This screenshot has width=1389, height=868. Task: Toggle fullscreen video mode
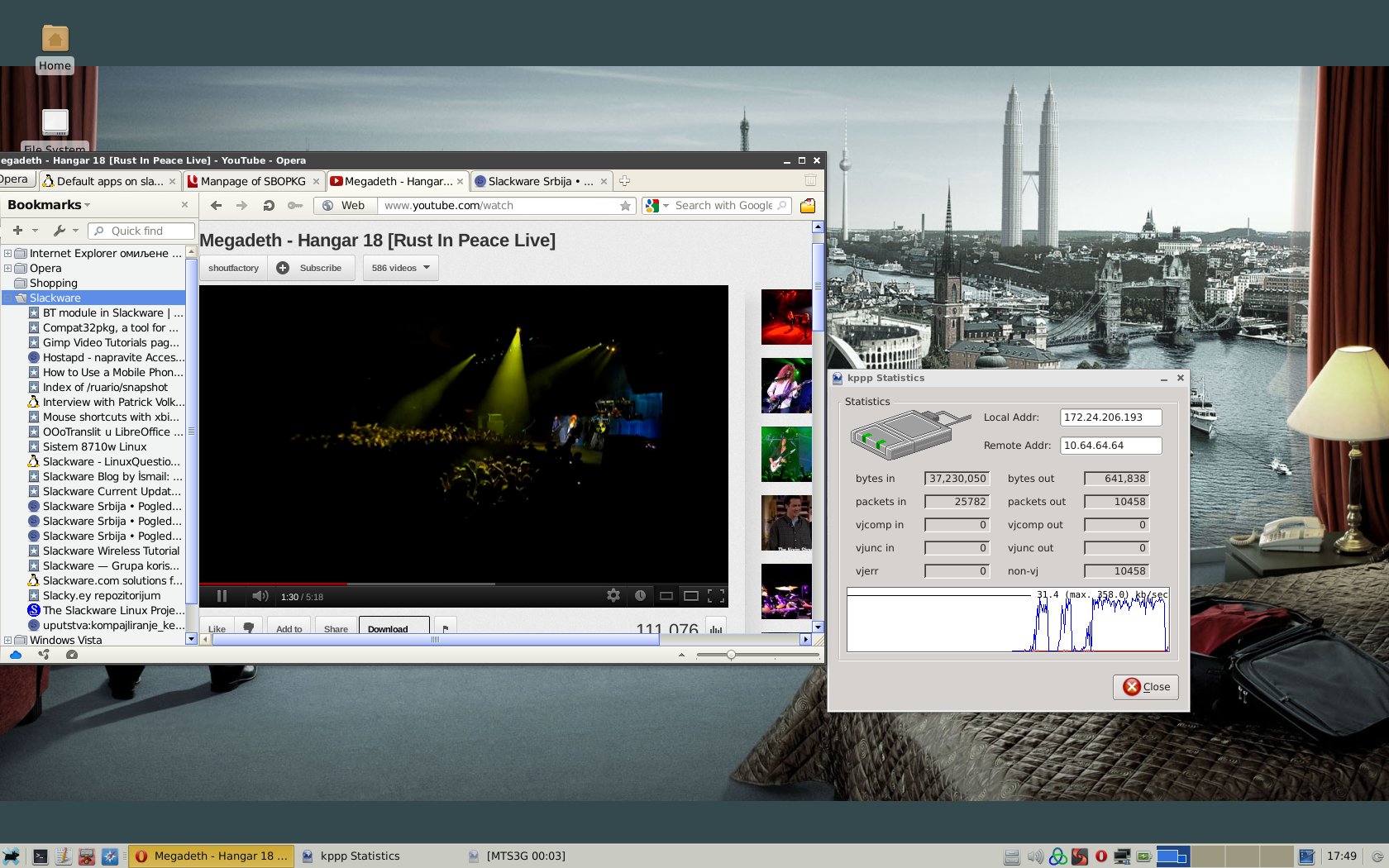coord(716,595)
